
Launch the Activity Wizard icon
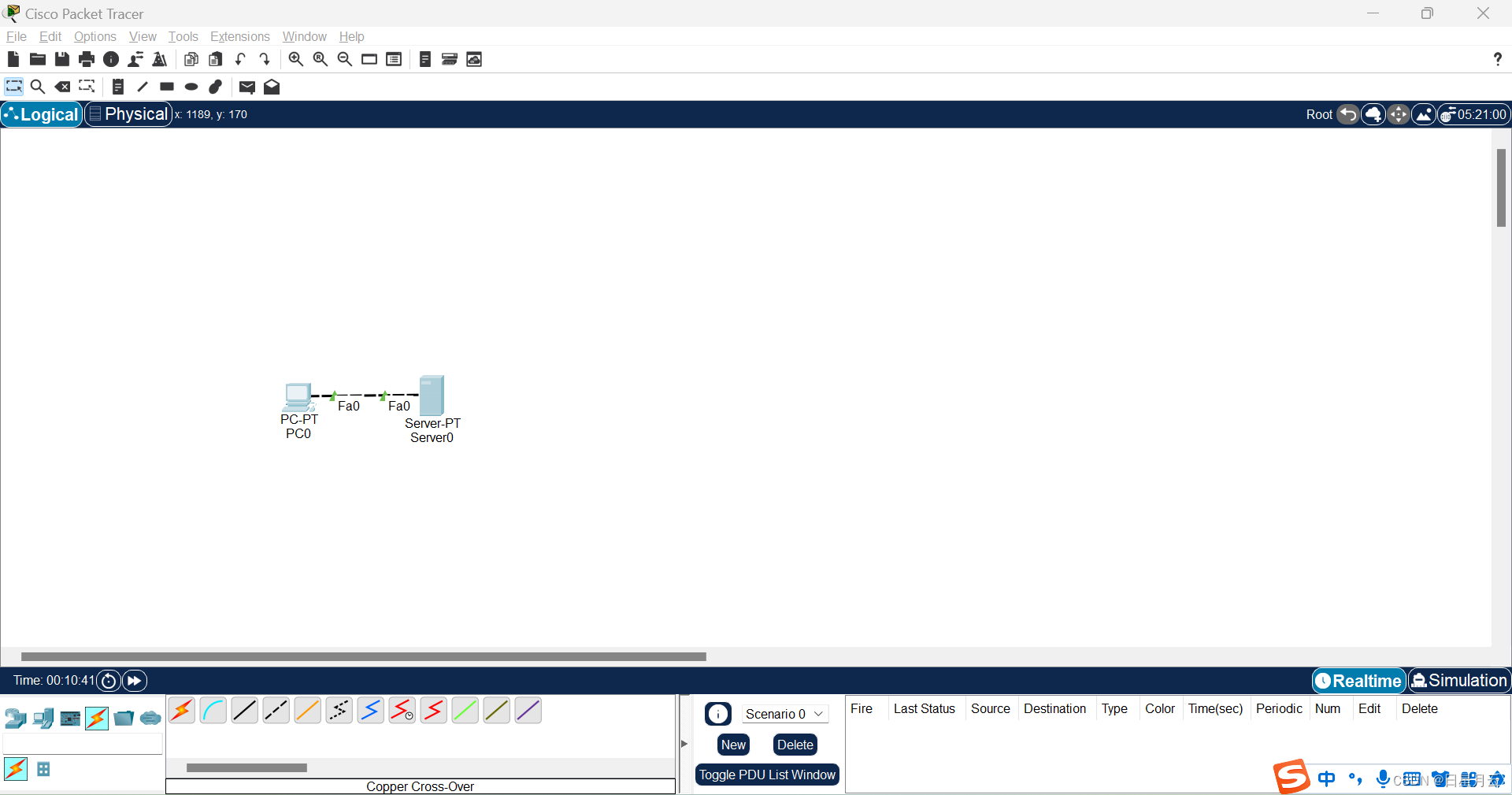(160, 59)
